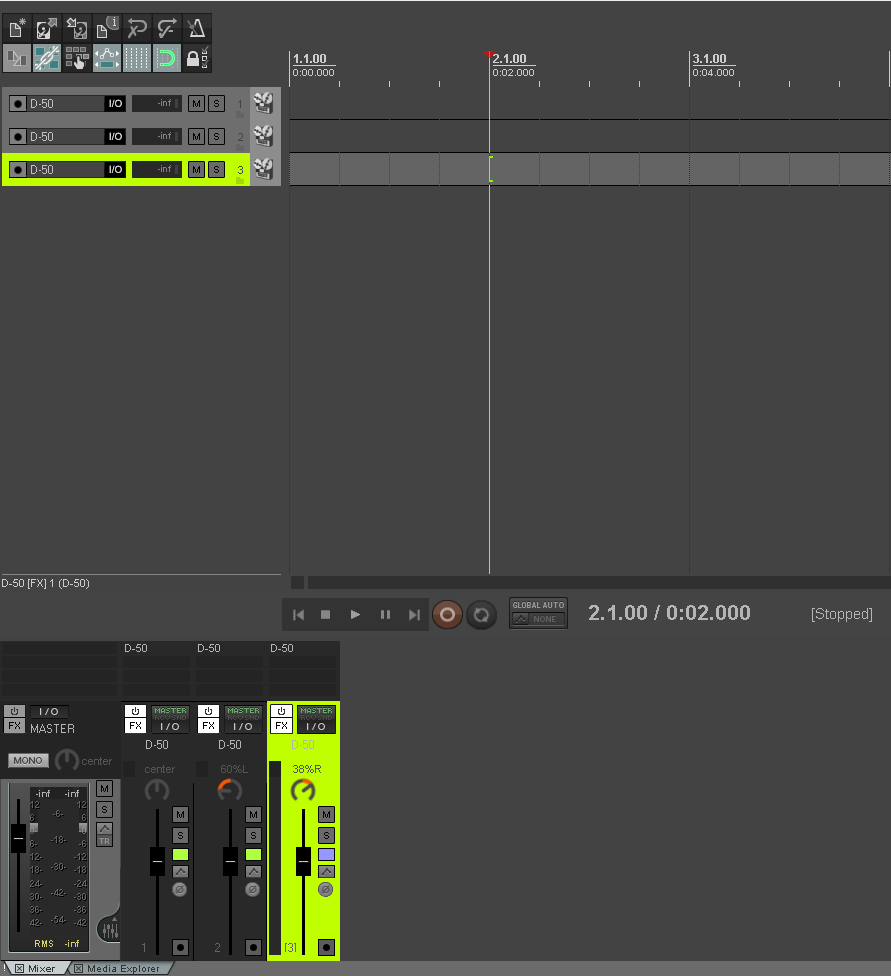Toggle master MONO button

click(28, 761)
